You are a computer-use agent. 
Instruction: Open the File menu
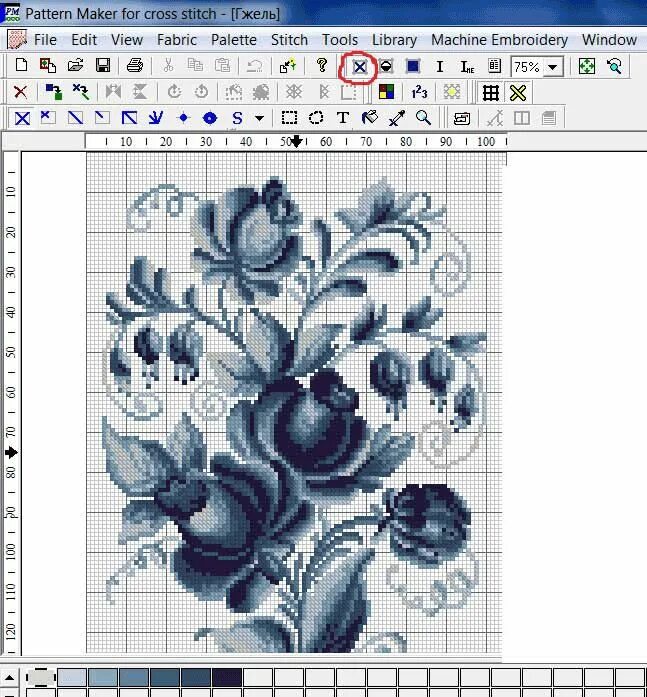pyautogui.click(x=45, y=40)
